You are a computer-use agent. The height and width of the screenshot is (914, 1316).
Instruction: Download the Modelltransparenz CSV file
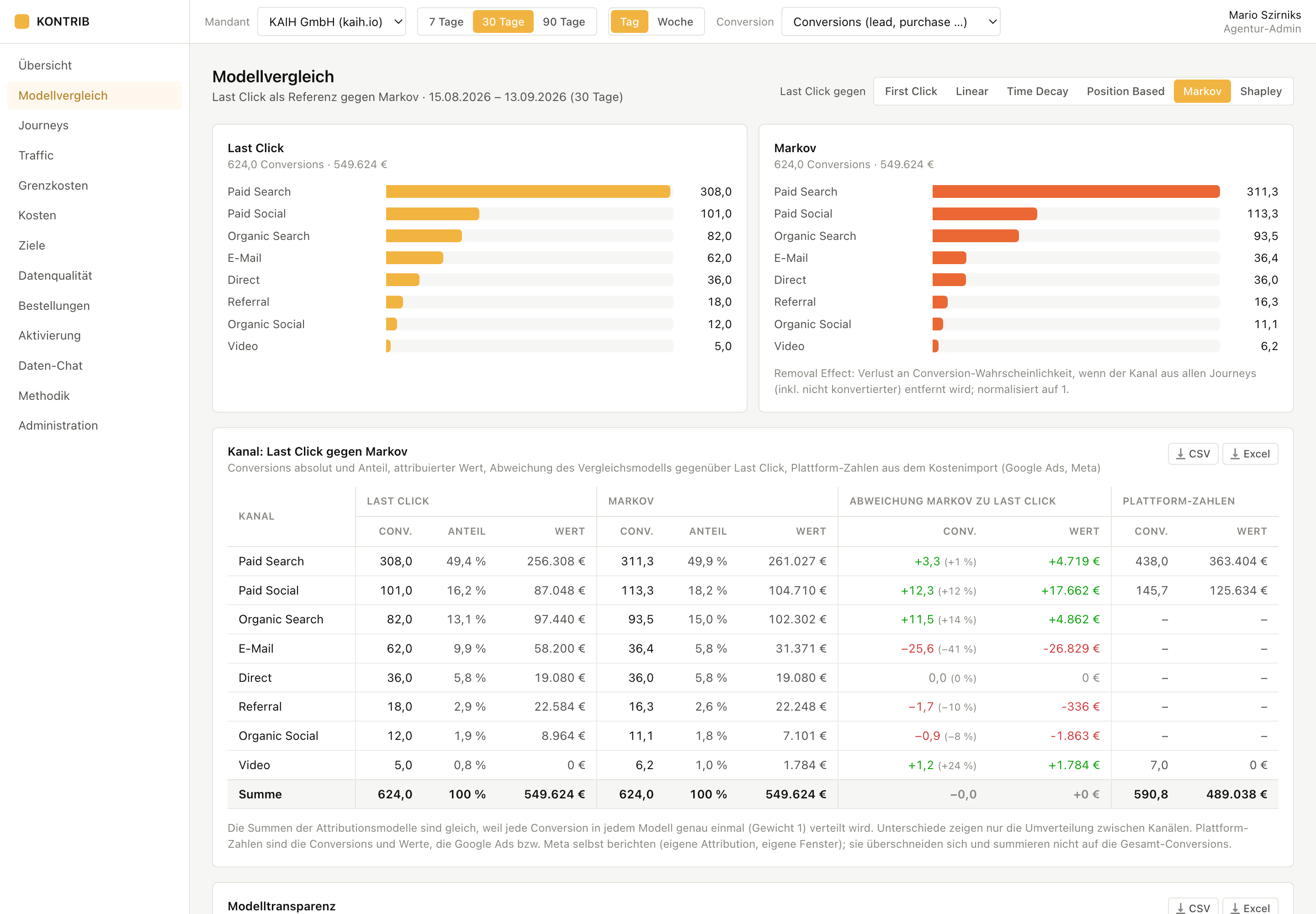tap(1193, 907)
